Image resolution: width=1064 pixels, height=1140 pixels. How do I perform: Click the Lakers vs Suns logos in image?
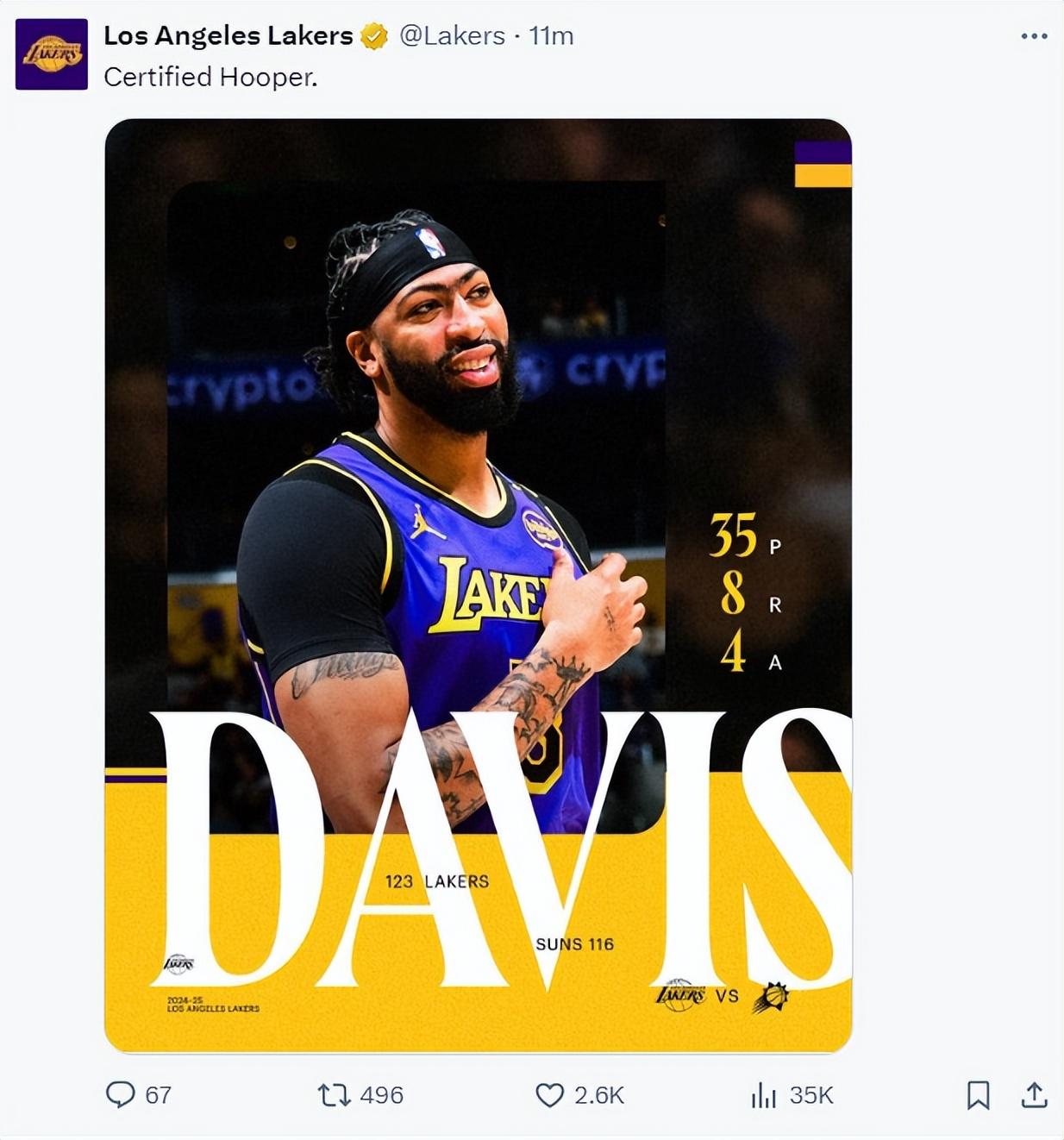(723, 996)
